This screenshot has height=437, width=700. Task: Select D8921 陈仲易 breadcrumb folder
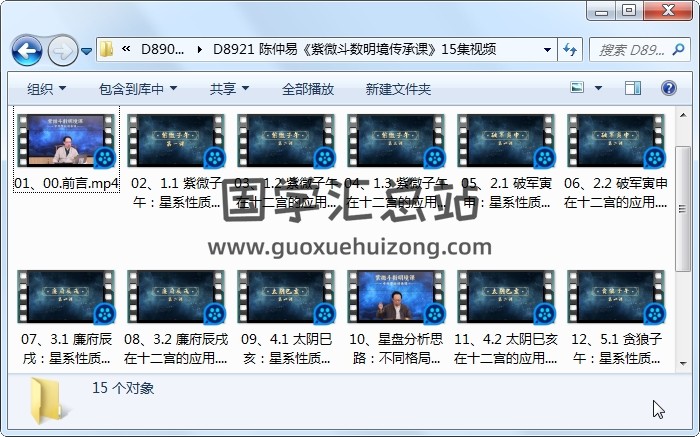coord(354,49)
